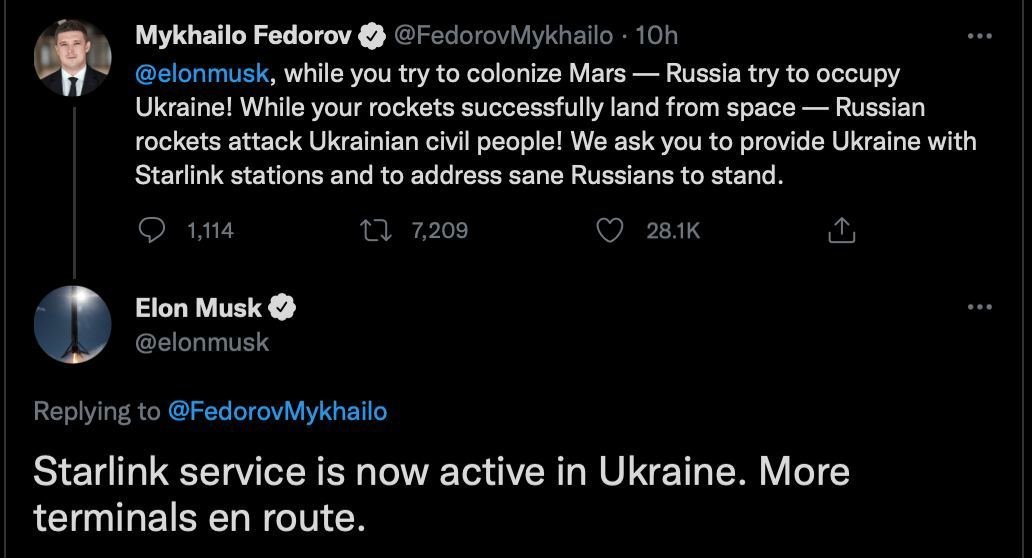
Task: Click verified badge next to Mykhailo Fedorov
Action: 373,36
